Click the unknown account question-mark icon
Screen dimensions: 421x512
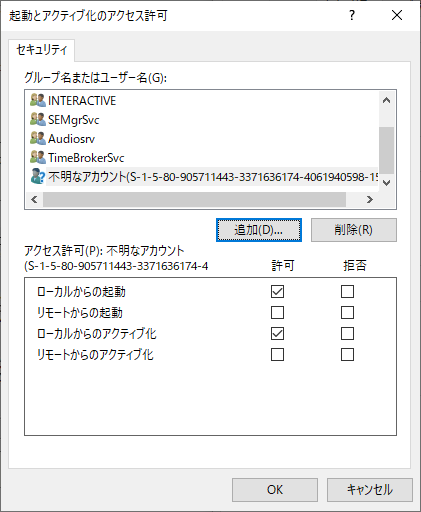[38, 176]
